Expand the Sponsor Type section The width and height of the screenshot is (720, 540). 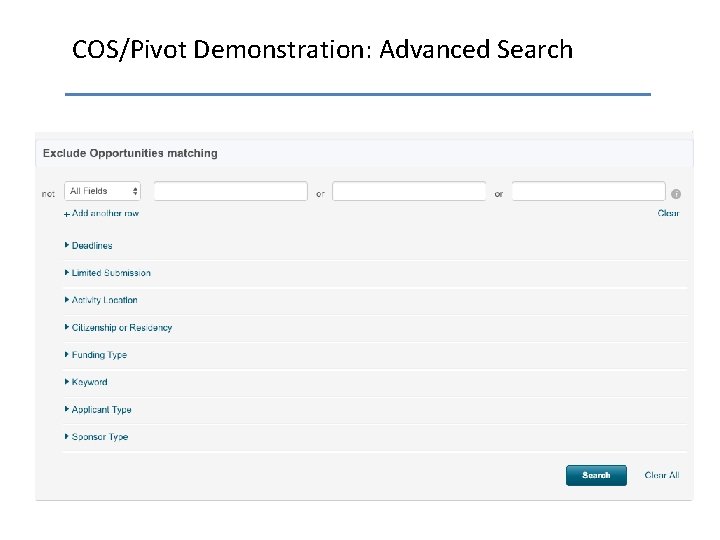[96, 437]
